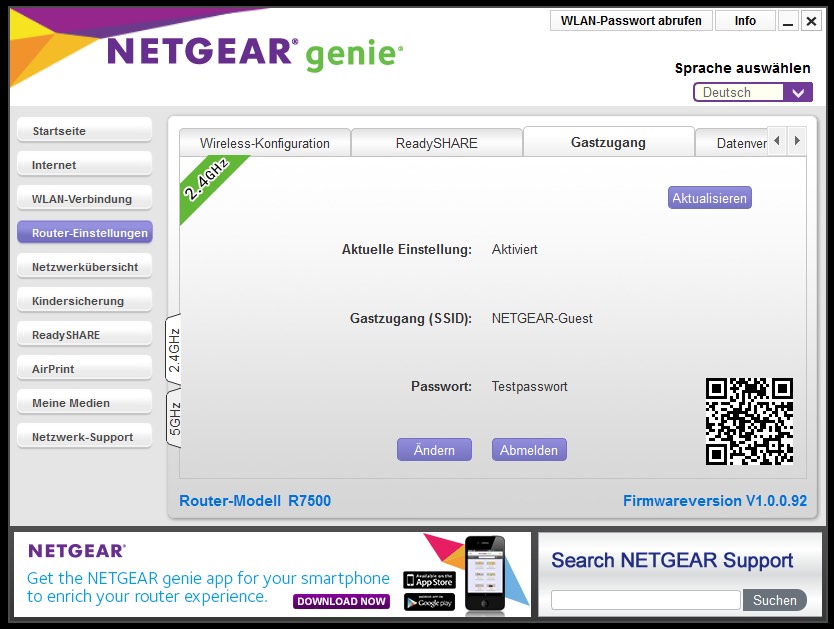Open Netzwerkübersicht
Image resolution: width=834 pixels, height=629 pixels.
[85, 266]
